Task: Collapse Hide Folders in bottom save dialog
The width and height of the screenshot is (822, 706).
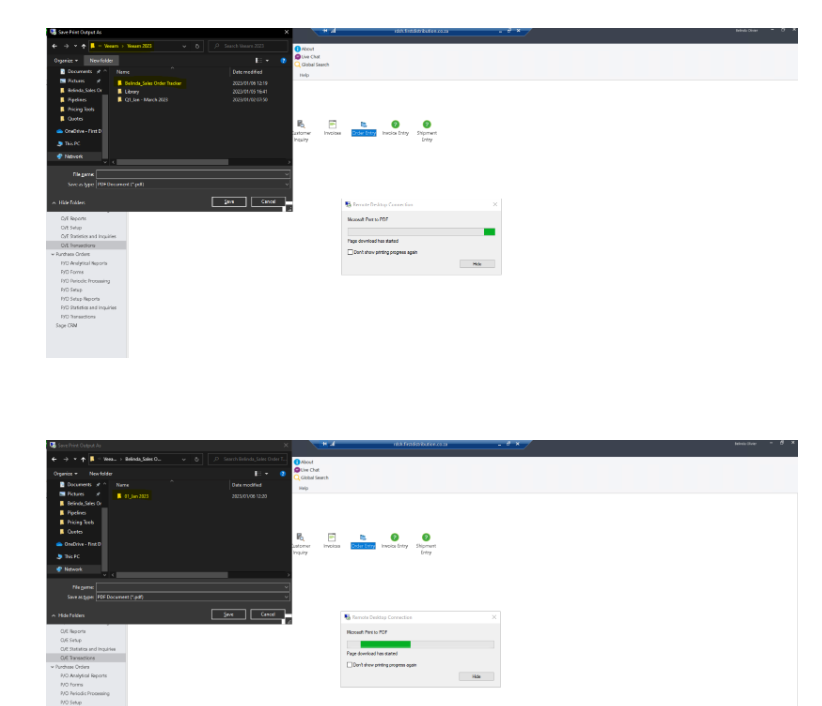Action: click(68, 615)
